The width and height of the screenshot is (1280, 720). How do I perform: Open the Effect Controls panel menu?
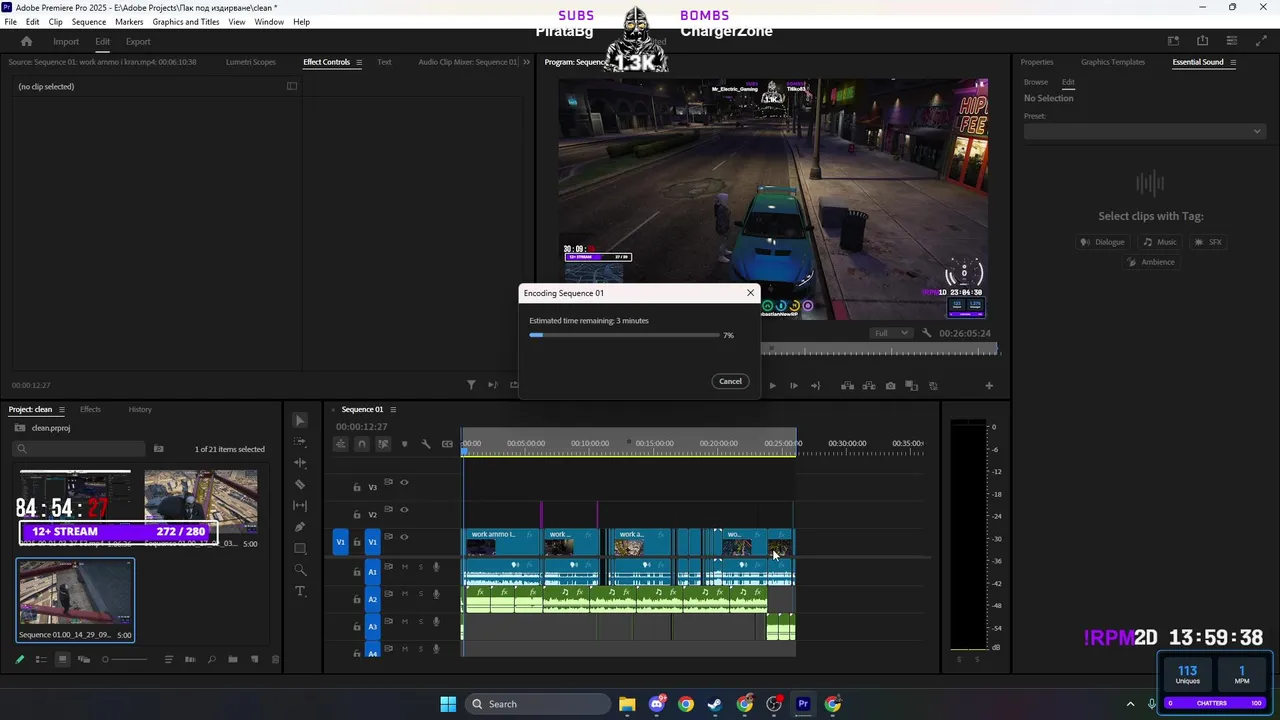click(360, 62)
